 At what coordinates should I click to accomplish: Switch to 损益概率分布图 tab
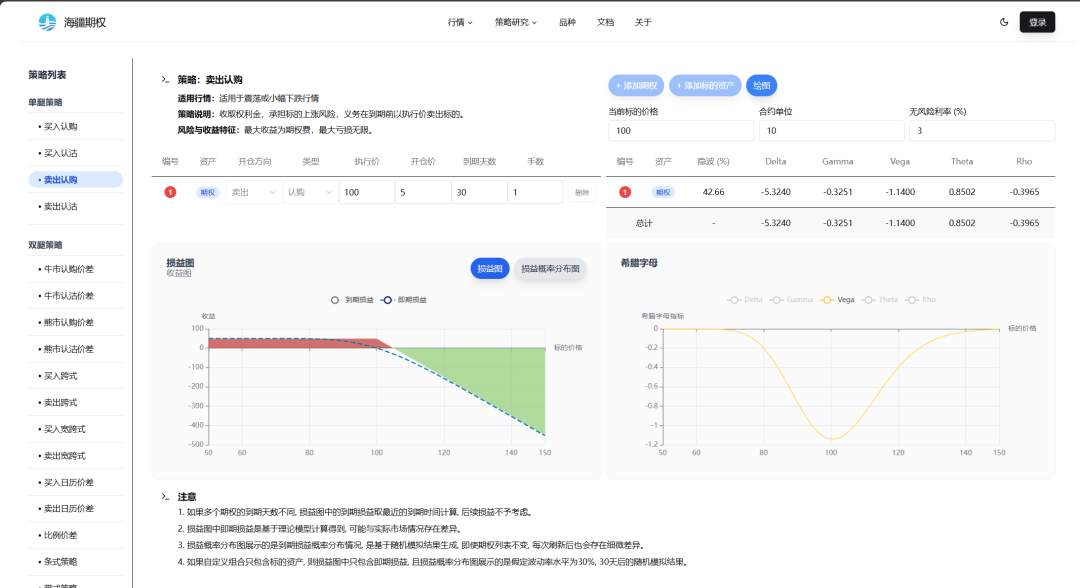(x=550, y=269)
